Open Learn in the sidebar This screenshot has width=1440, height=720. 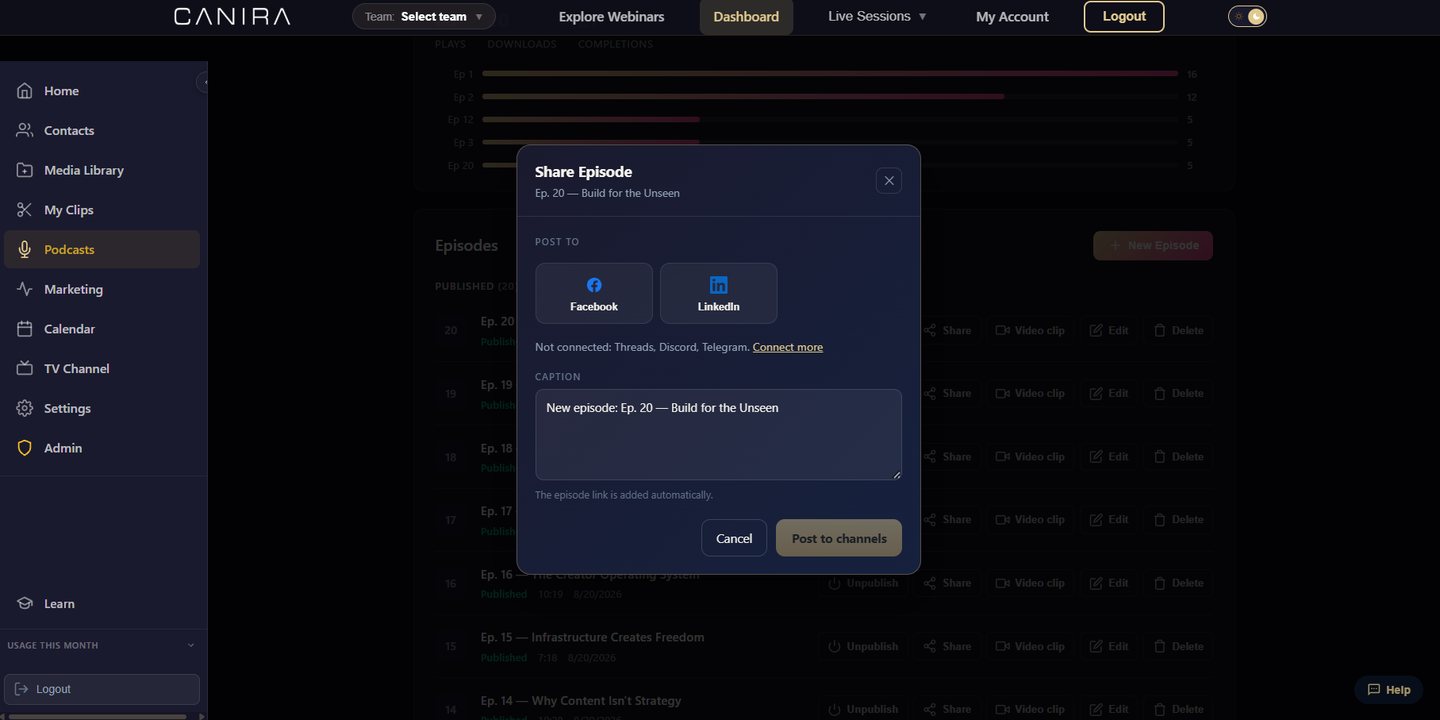(102, 604)
